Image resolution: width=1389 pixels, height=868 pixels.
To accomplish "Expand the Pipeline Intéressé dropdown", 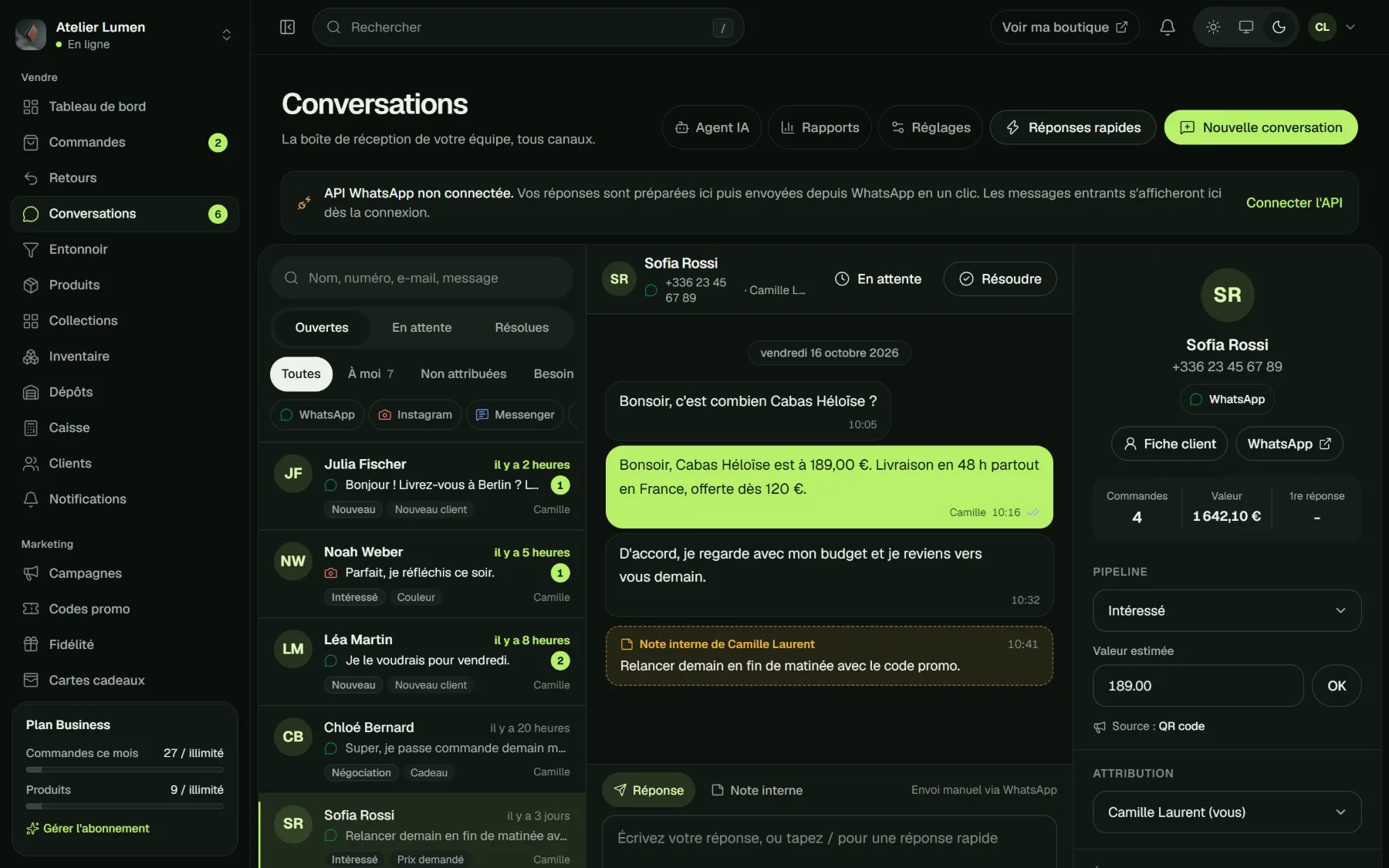I will [1227, 610].
